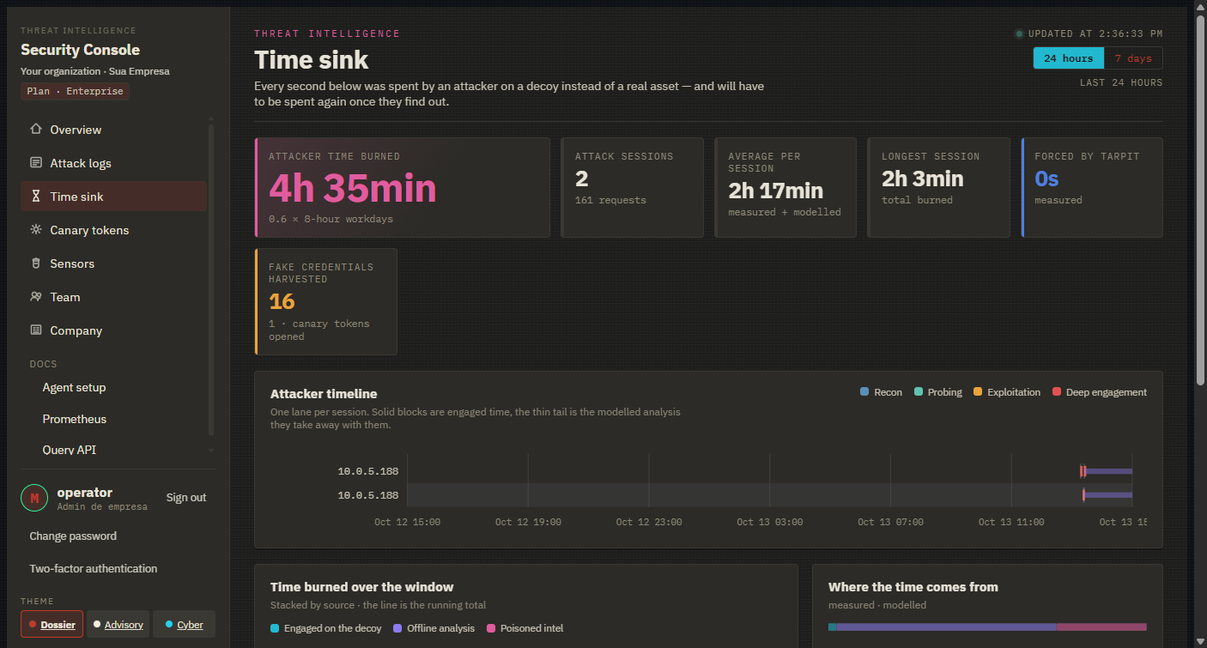Click the Longest session card
The width and height of the screenshot is (1207, 648).
click(x=939, y=187)
